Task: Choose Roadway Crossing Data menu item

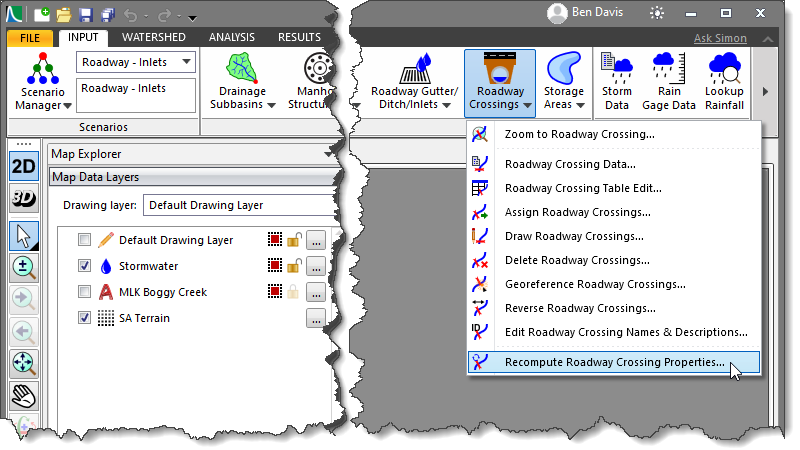Action: point(614,164)
